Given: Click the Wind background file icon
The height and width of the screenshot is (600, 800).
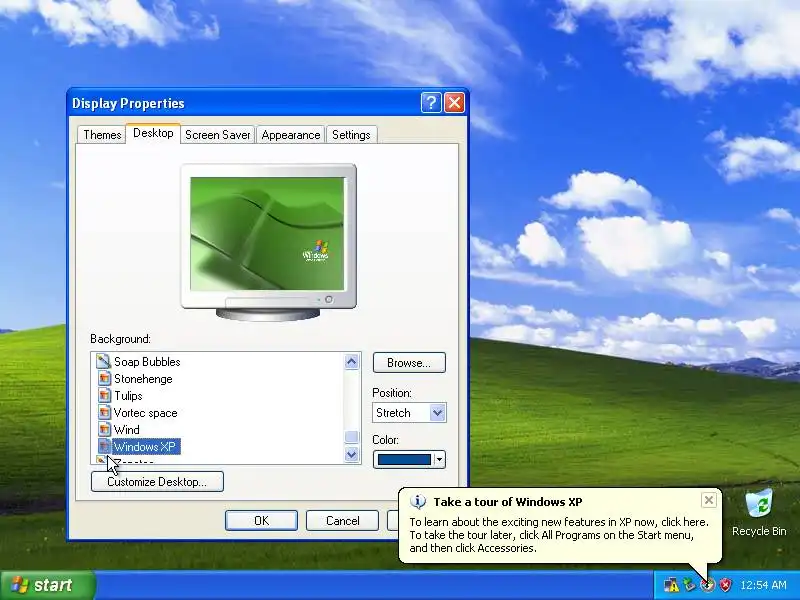Looking at the screenshot, I should click(104, 430).
